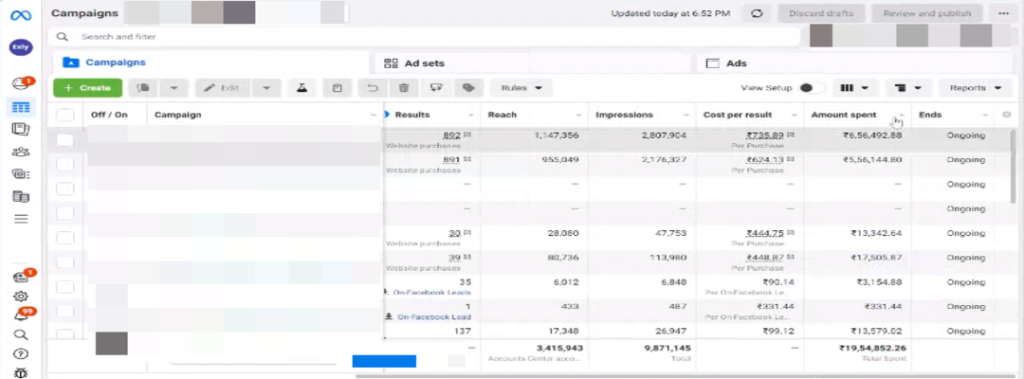Open the columns layout dropdown
The image size is (1024, 379).
tap(854, 88)
